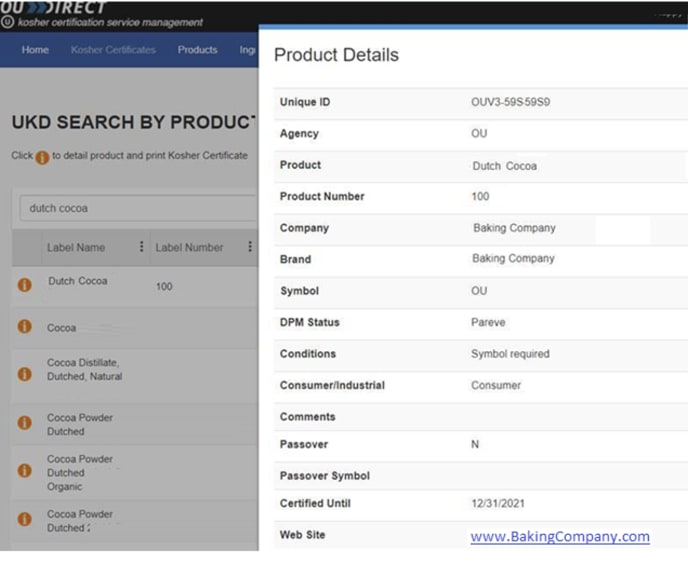Select the Cocoa Powder Dutched Organic label
688x562 pixels.
[x=80, y=473]
